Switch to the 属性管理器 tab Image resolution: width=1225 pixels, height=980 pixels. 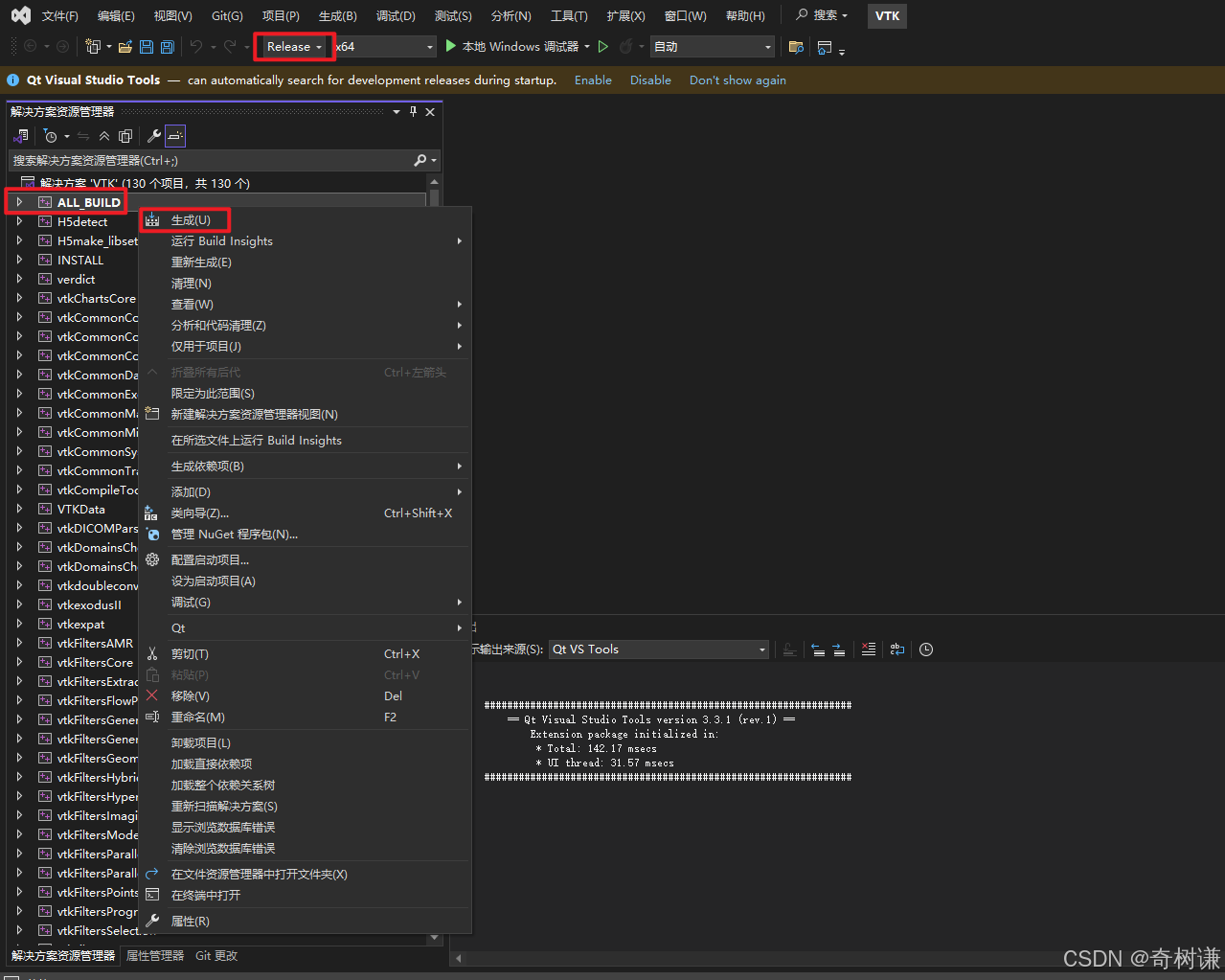155,956
